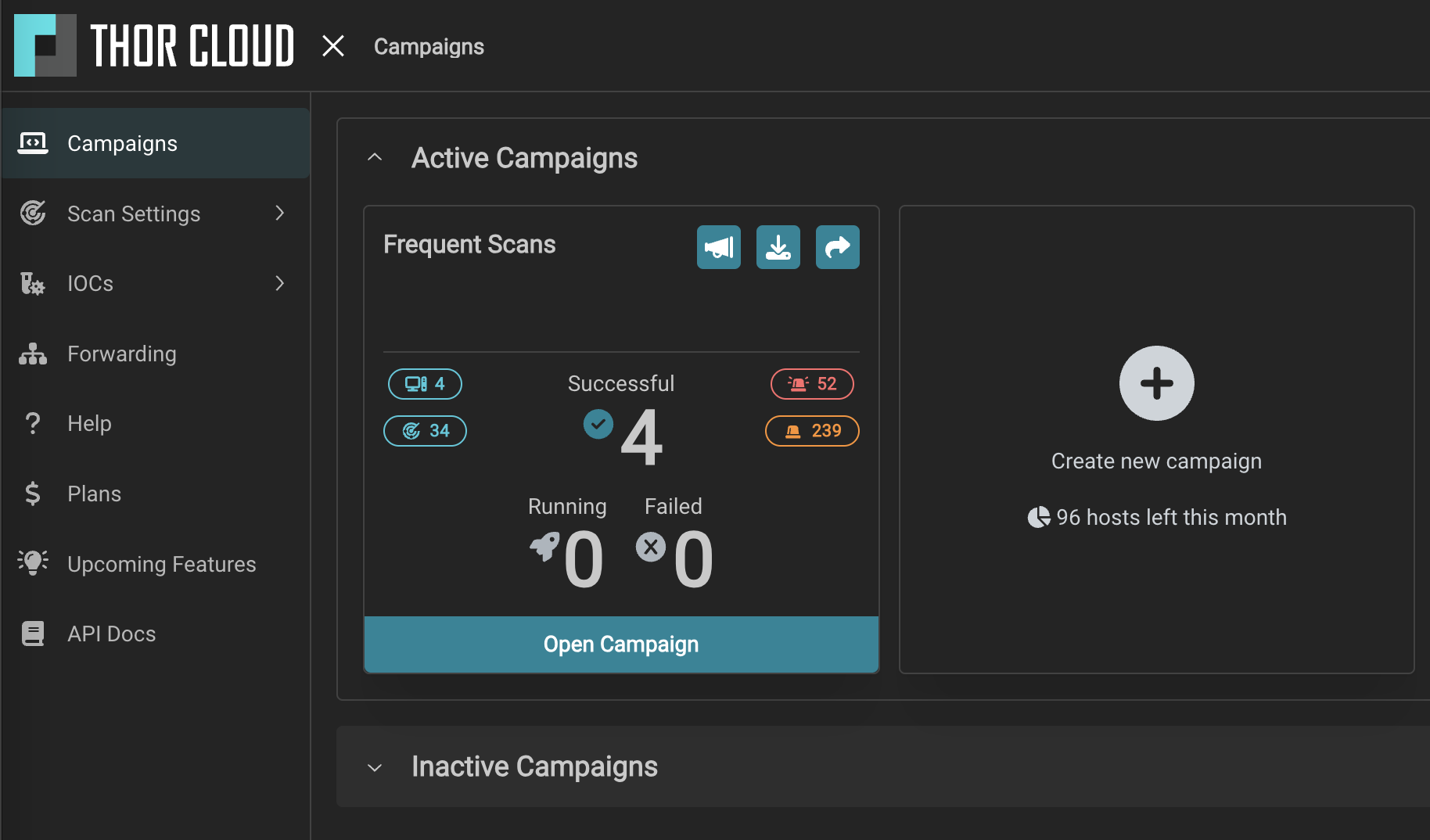
Task: Click the megaphone icon on Frequent Scans
Action: coord(718,247)
